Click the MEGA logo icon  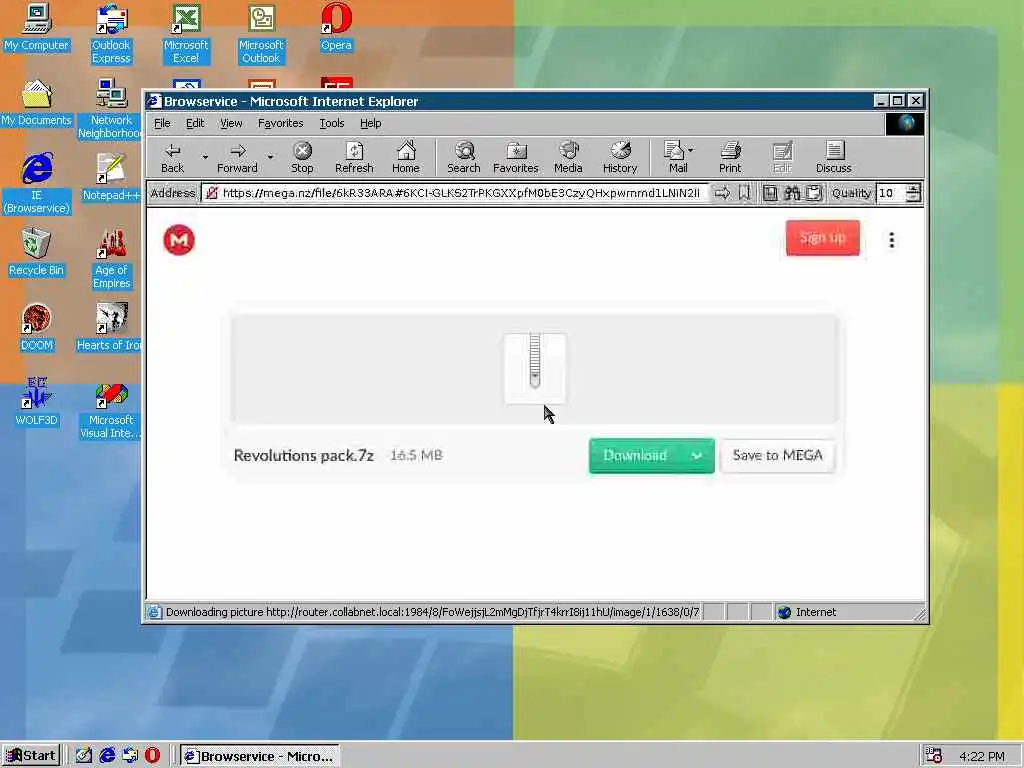[179, 240]
